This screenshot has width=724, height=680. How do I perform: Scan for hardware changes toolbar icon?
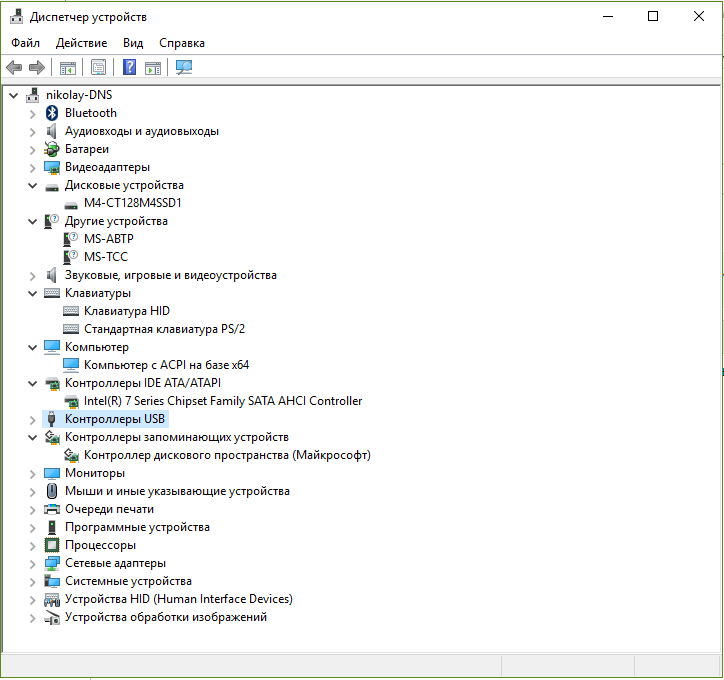184,67
